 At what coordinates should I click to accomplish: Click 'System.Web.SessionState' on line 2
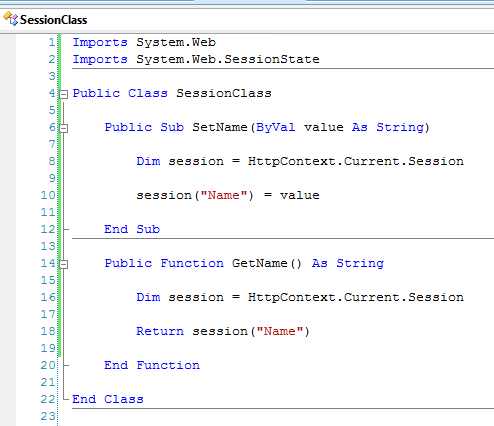click(x=228, y=59)
